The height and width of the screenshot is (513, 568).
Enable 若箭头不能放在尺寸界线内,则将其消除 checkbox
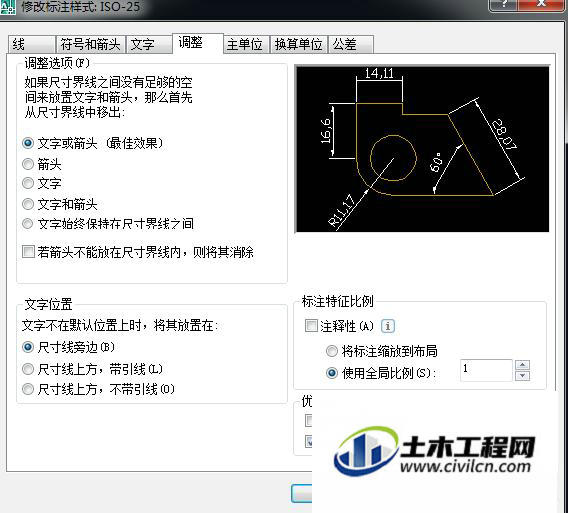tap(28, 251)
